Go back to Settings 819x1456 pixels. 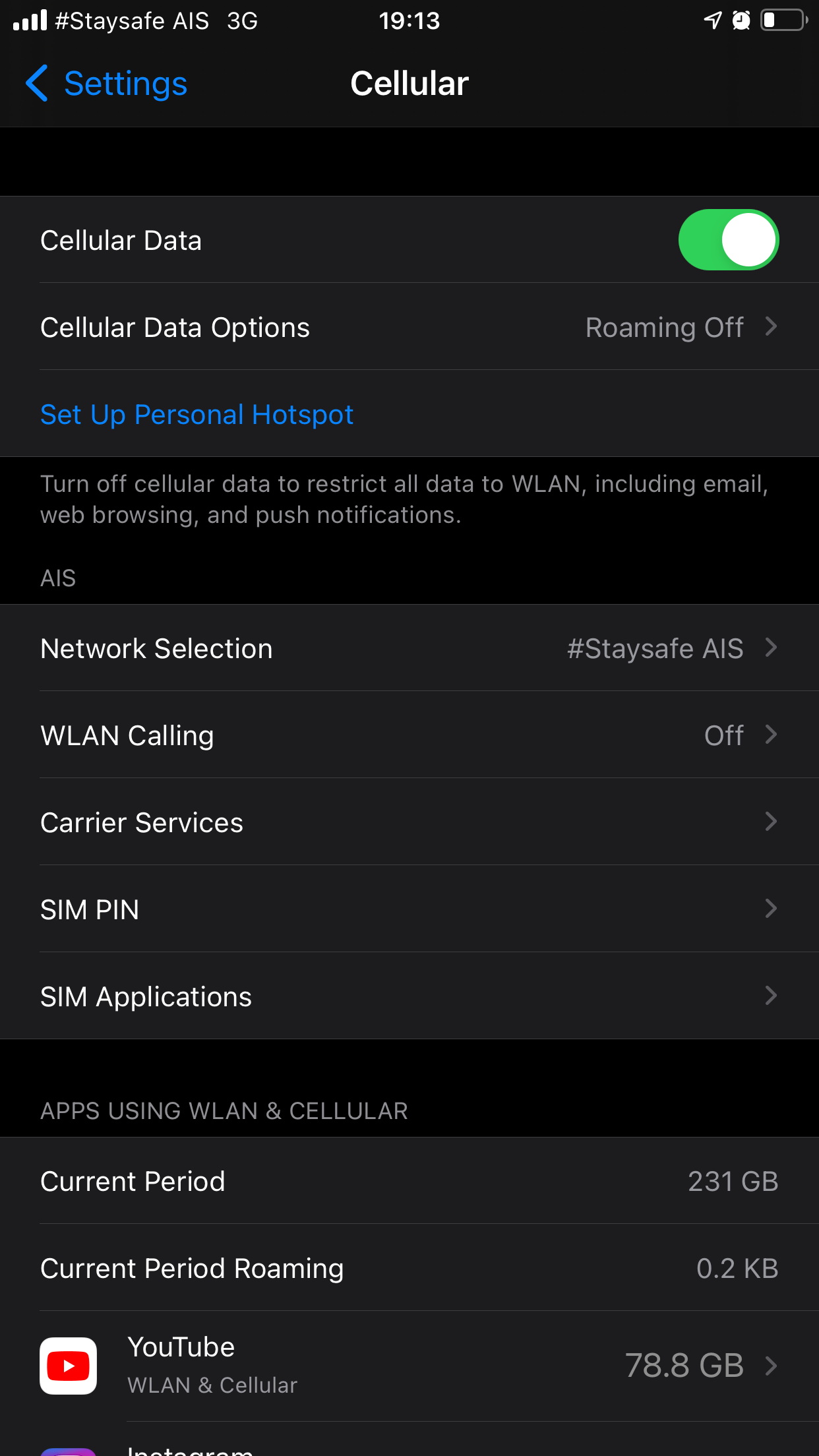[x=125, y=84]
